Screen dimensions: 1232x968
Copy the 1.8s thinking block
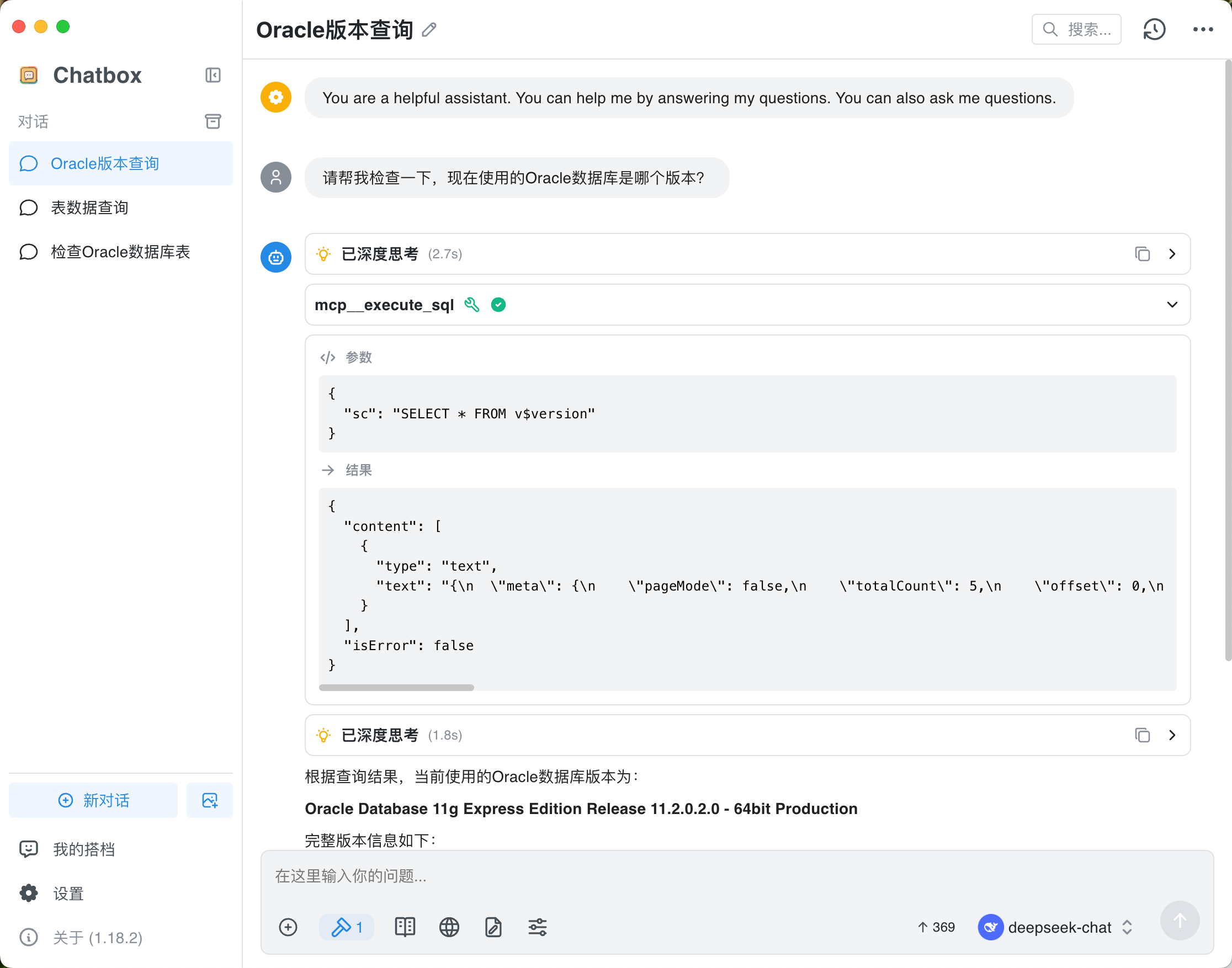point(1143,735)
